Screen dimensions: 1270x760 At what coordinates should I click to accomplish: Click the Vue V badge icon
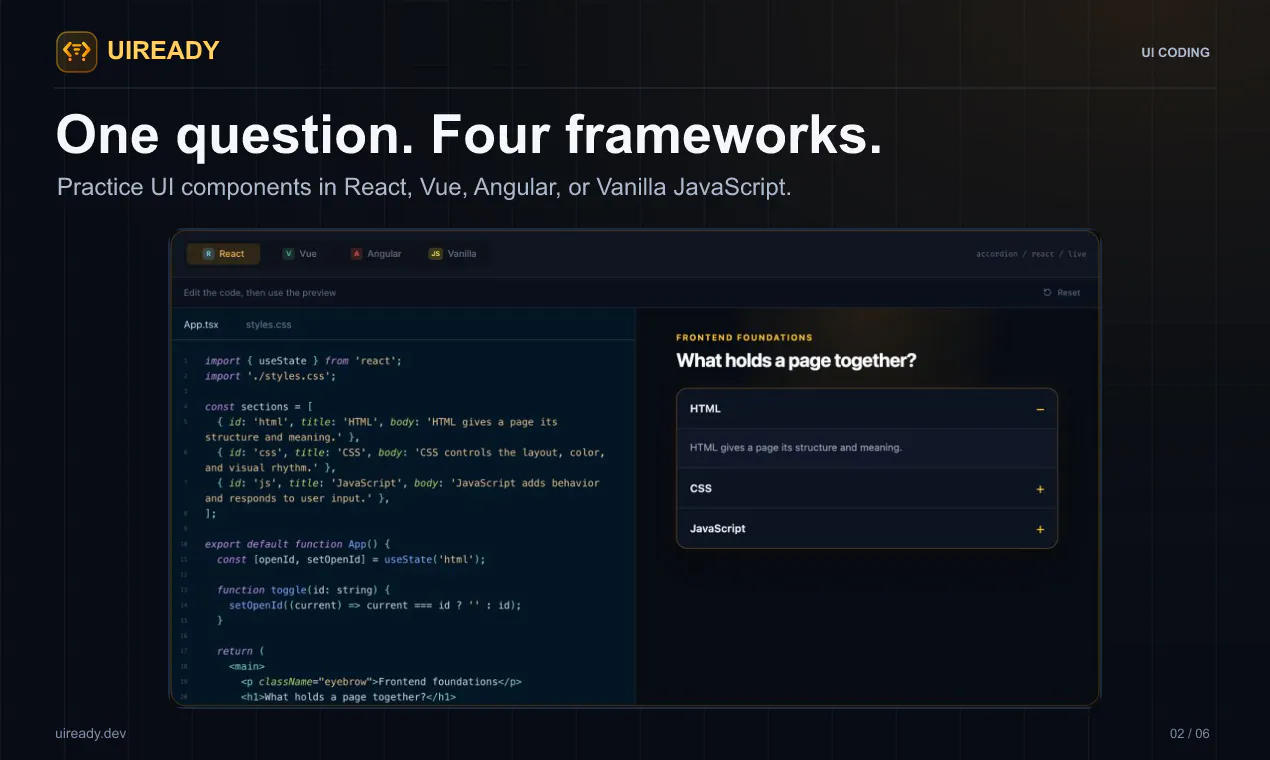click(x=288, y=254)
